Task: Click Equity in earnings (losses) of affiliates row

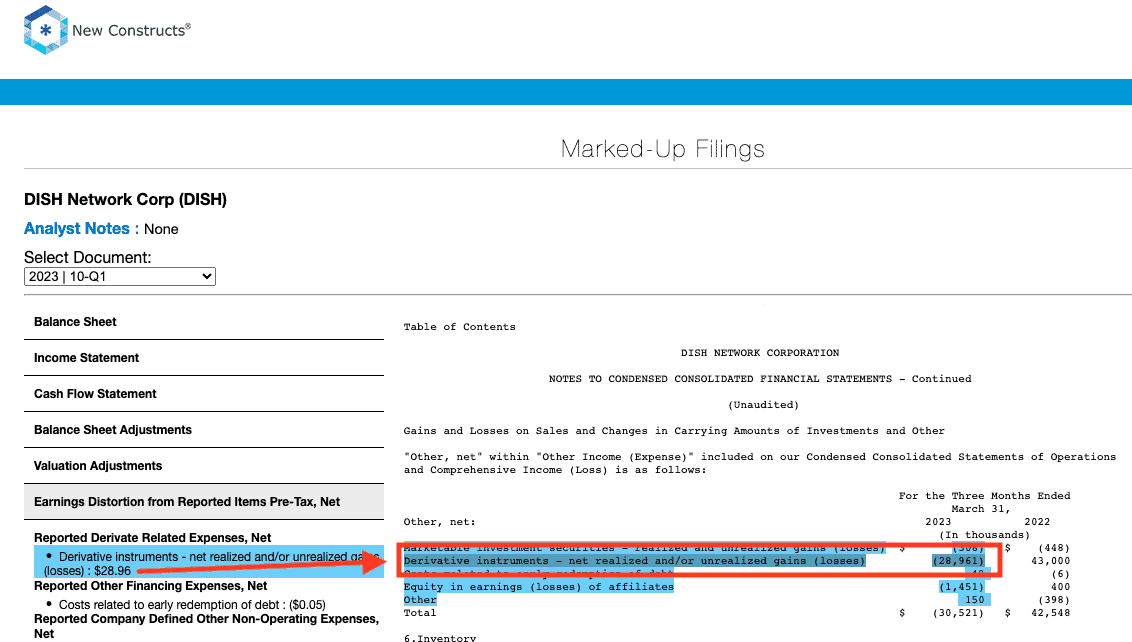Action: pyautogui.click(x=539, y=587)
